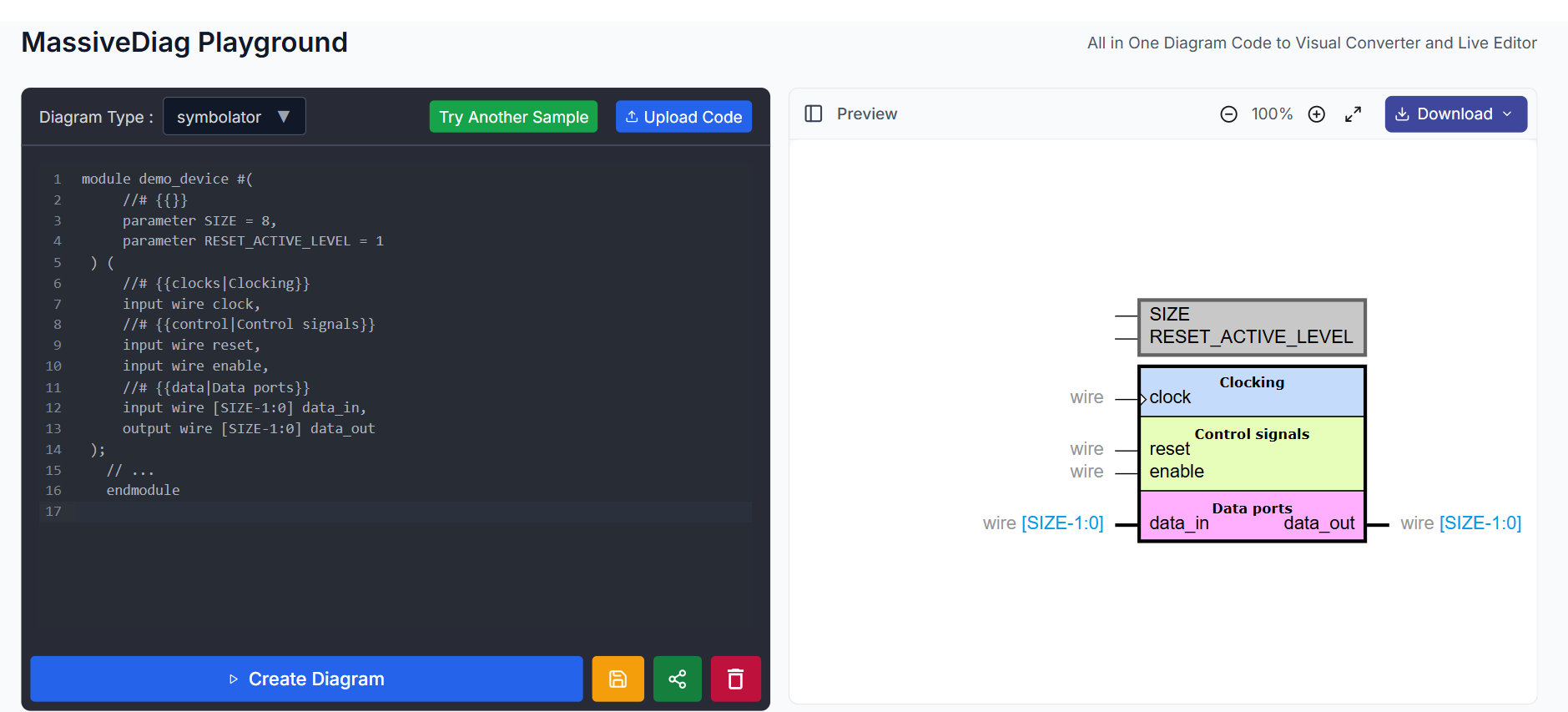
Task: Click line 'input wire clock,'
Action: pos(191,304)
